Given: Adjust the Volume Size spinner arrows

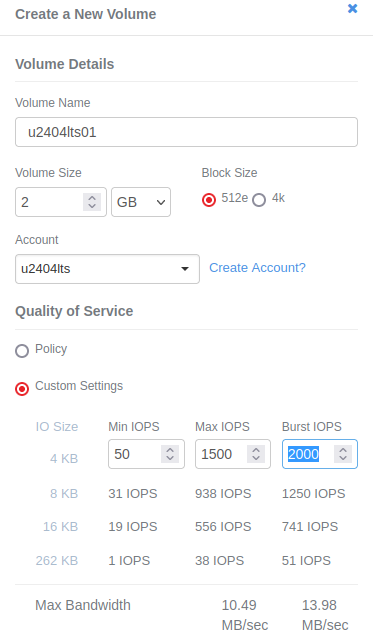Looking at the screenshot, I should tap(92, 202).
